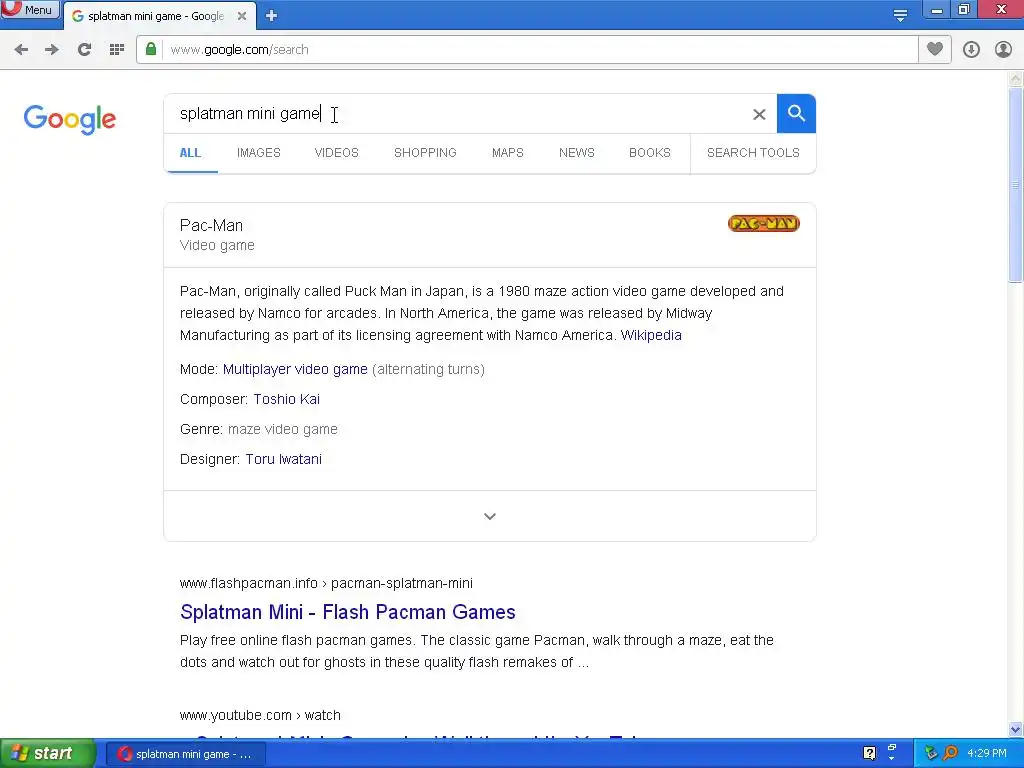This screenshot has width=1024, height=768.
Task: Open the Speed Dial grid
Action: tap(117, 50)
